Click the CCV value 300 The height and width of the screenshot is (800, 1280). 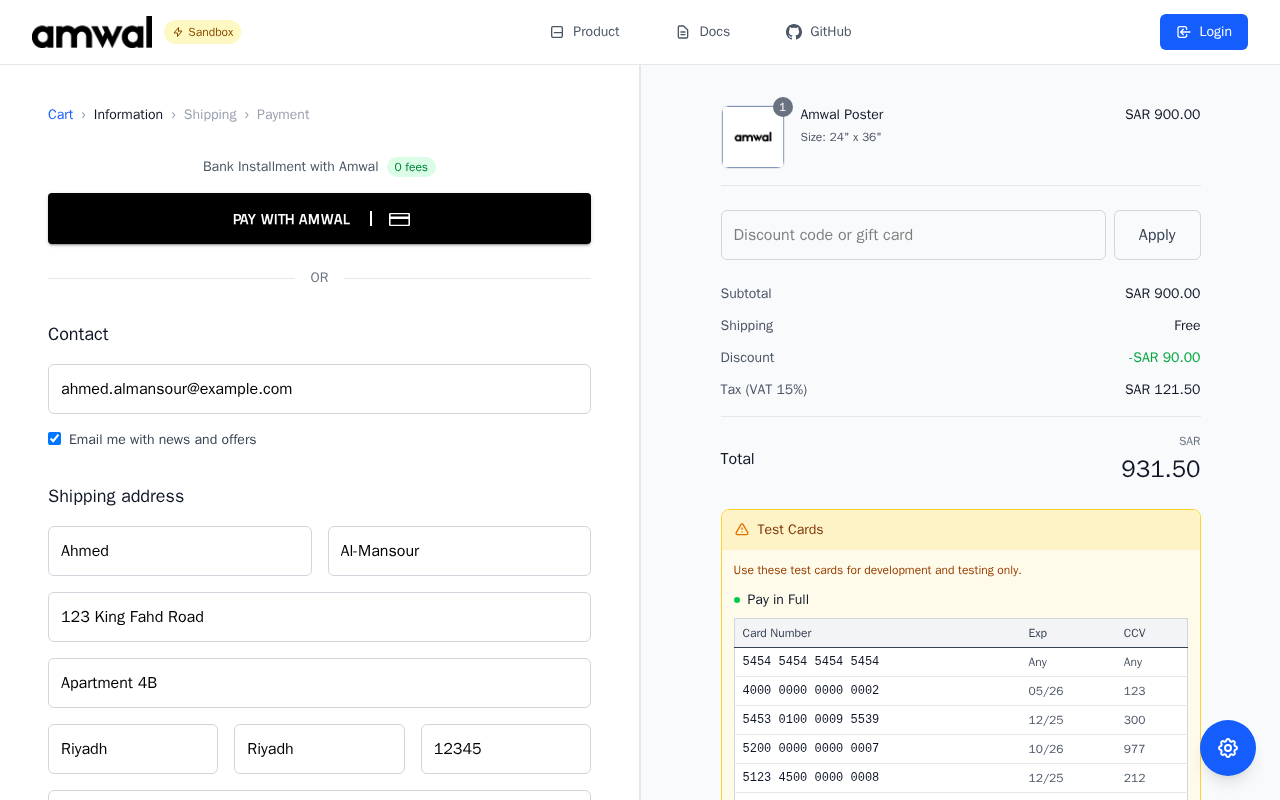click(1135, 720)
